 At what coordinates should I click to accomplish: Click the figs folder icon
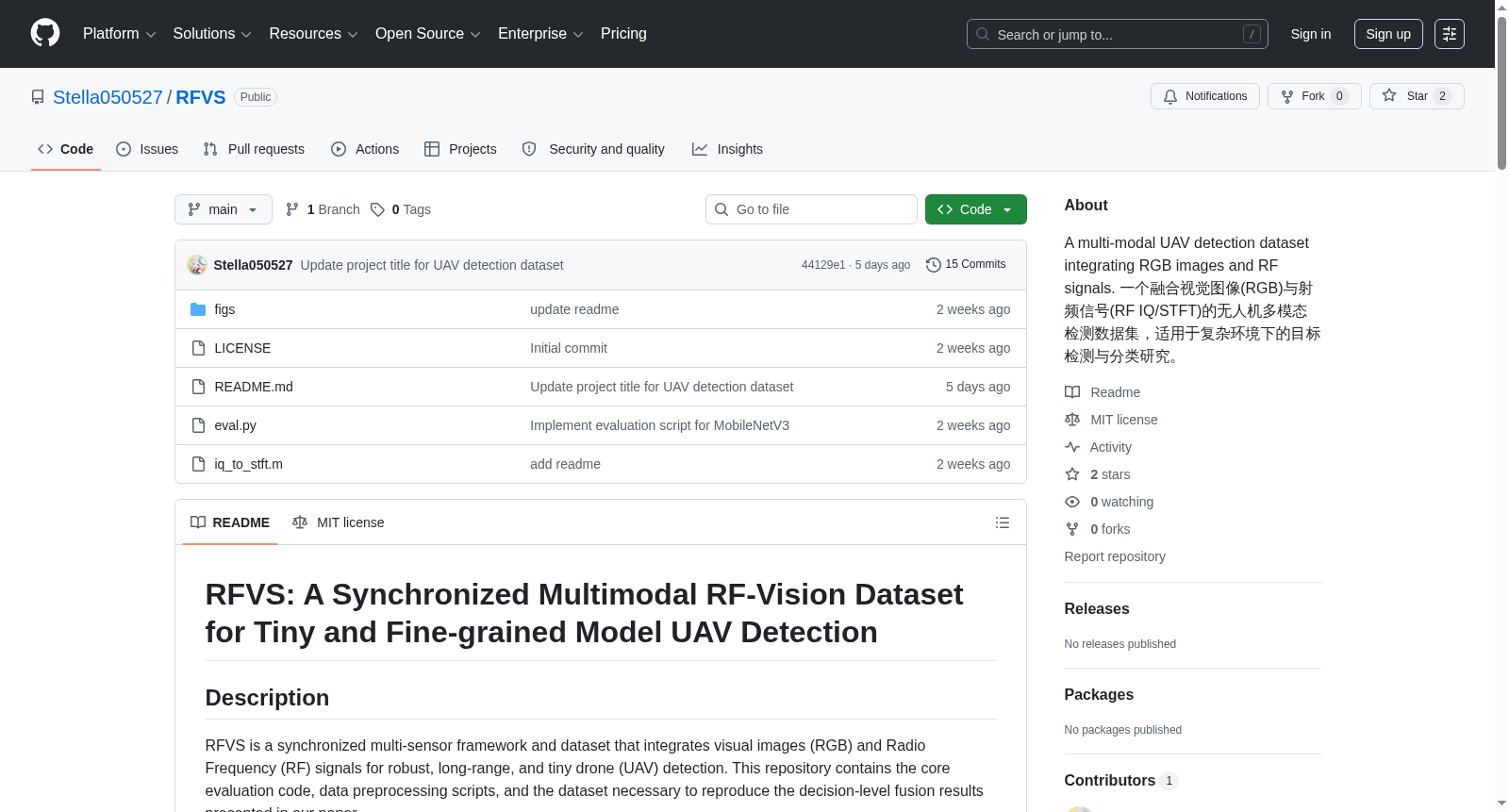pyautogui.click(x=198, y=309)
